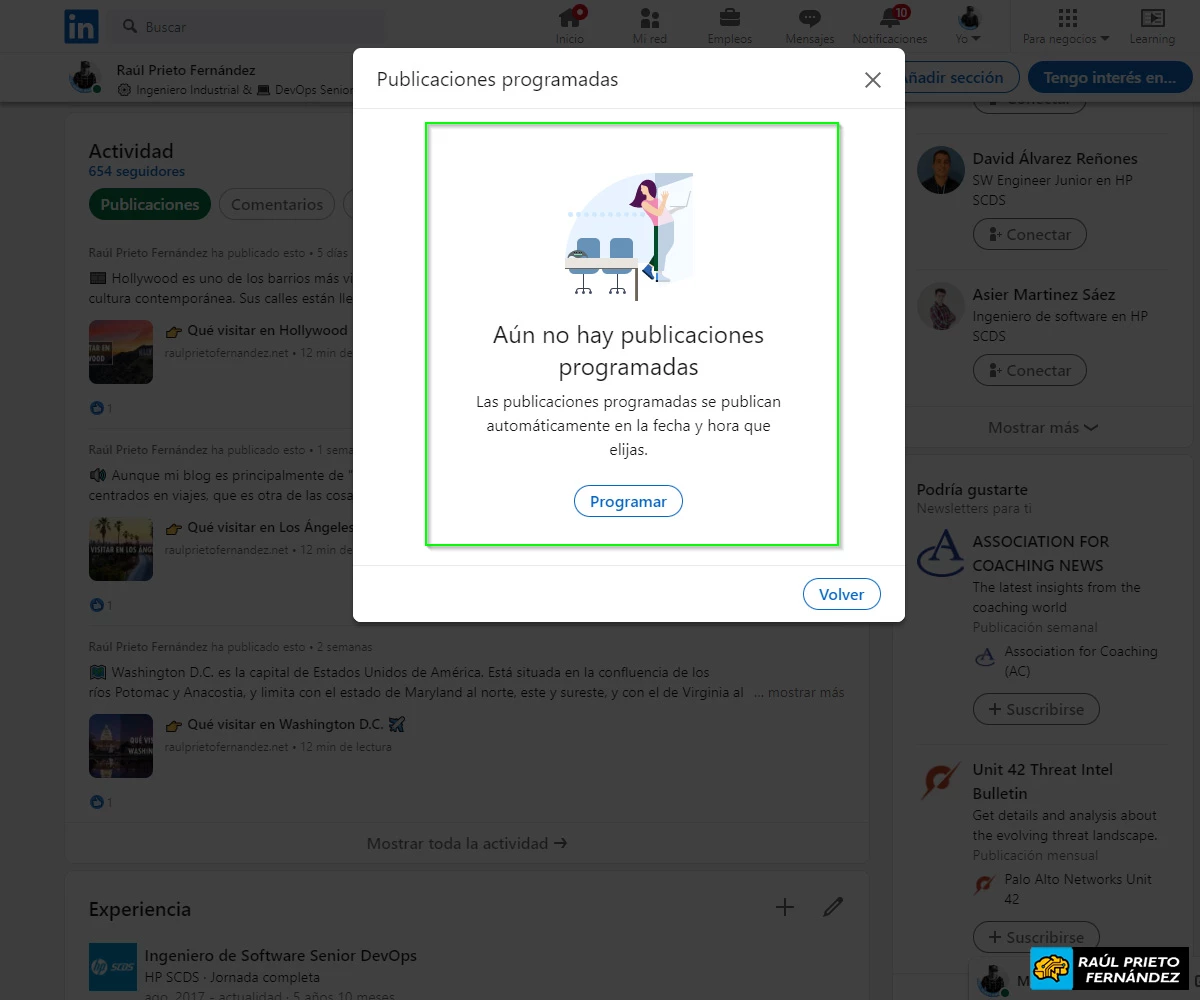The image size is (1200, 1000).
Task: Open the Empleos briefcase icon
Action: (x=729, y=24)
